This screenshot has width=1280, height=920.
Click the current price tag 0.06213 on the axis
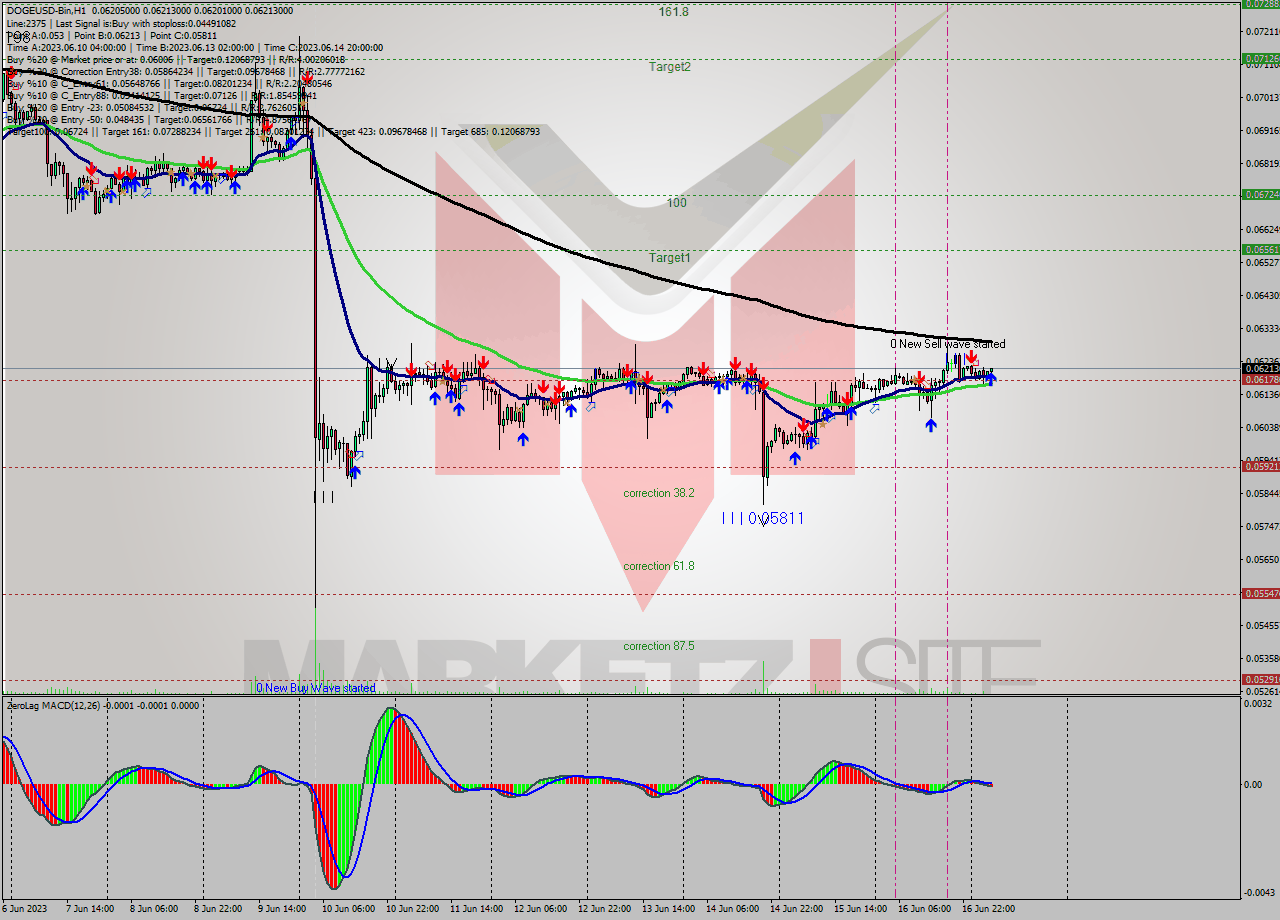(x=1260, y=369)
